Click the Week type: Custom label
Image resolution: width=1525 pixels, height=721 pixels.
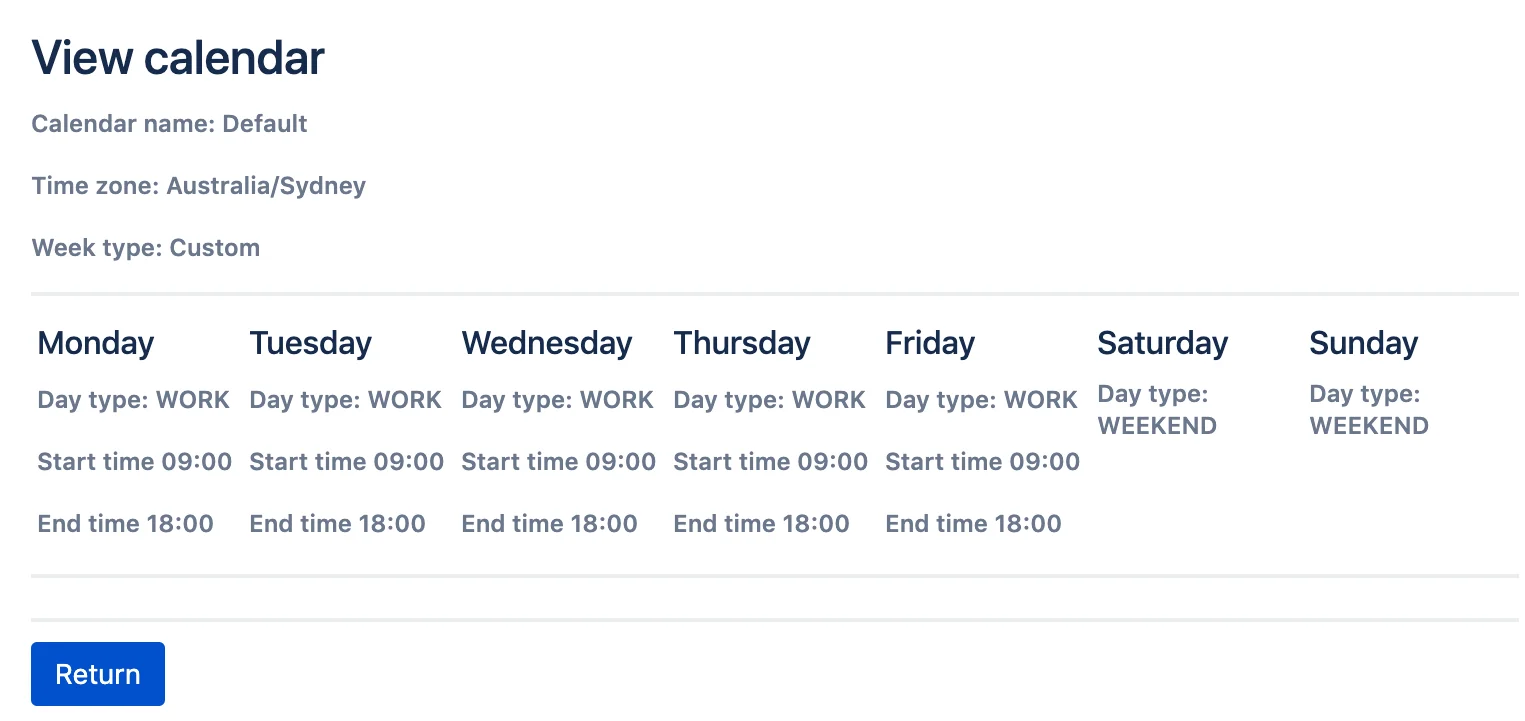146,248
